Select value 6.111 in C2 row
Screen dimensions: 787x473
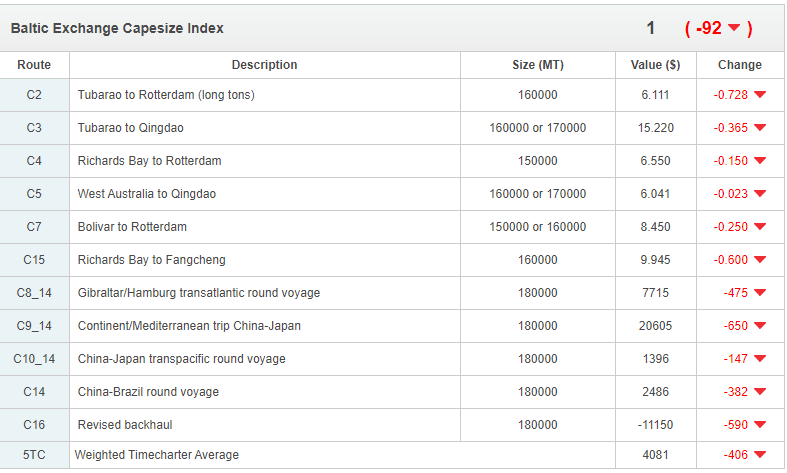pyautogui.click(x=655, y=95)
